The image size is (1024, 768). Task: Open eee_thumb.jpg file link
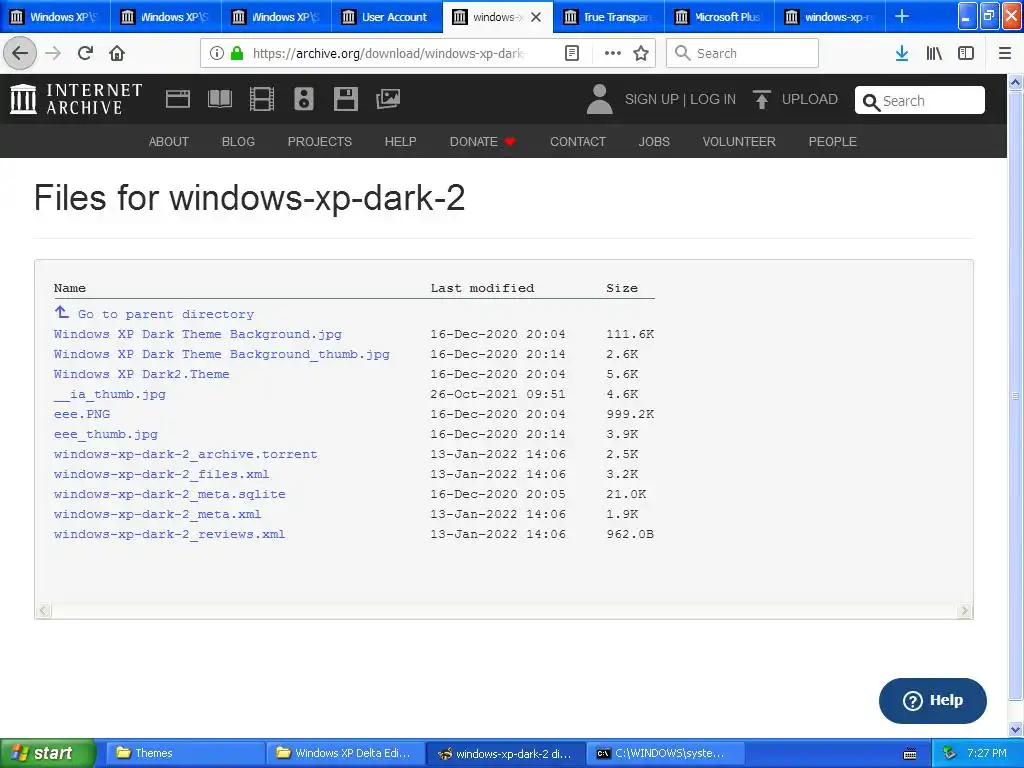(x=106, y=434)
